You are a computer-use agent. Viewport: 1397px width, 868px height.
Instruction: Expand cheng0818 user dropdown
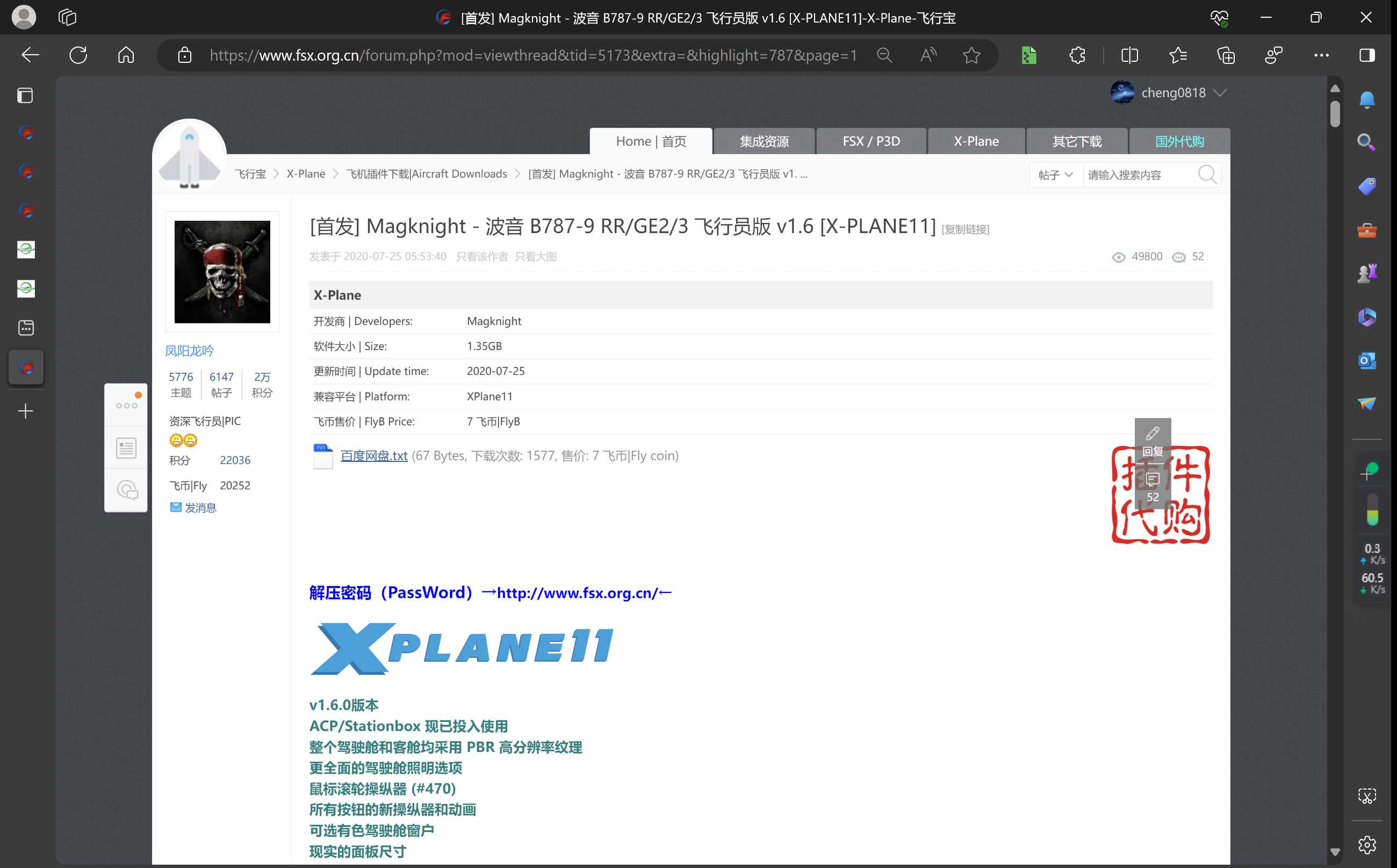tap(1220, 92)
